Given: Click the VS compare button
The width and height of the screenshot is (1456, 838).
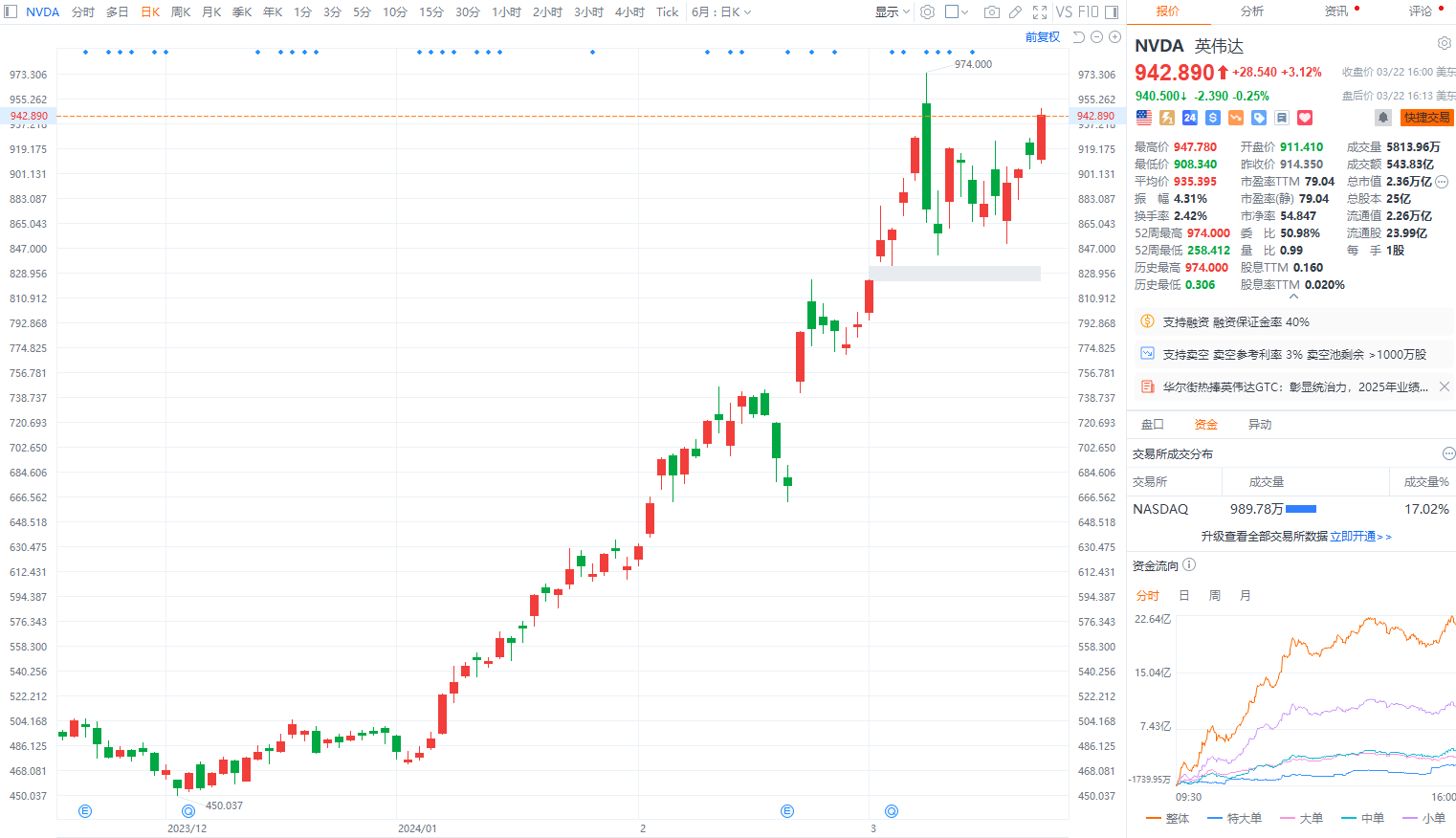Looking at the screenshot, I should pyautogui.click(x=1064, y=11).
